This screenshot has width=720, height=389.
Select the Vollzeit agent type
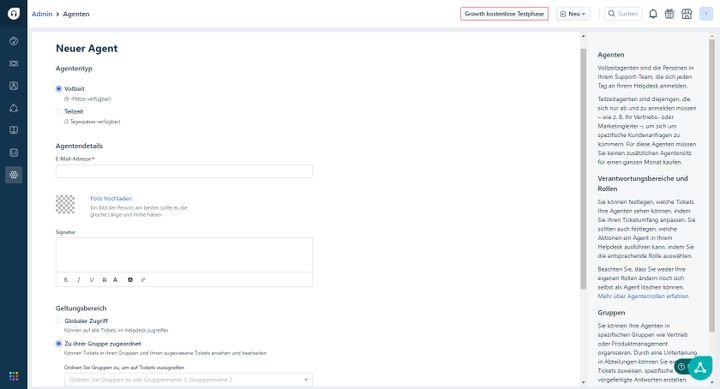point(59,89)
